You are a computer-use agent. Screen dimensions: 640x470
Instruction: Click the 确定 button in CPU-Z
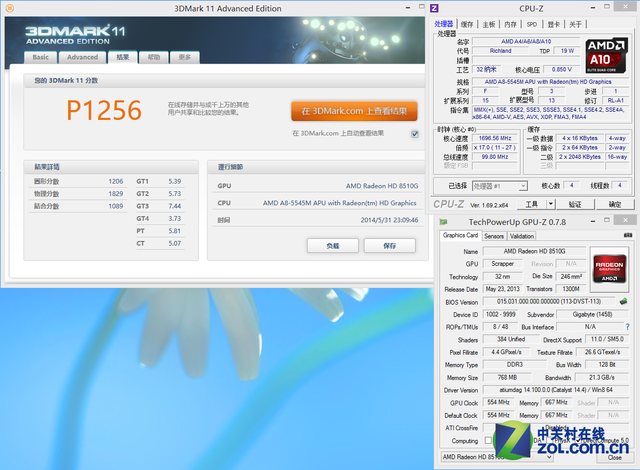615,204
